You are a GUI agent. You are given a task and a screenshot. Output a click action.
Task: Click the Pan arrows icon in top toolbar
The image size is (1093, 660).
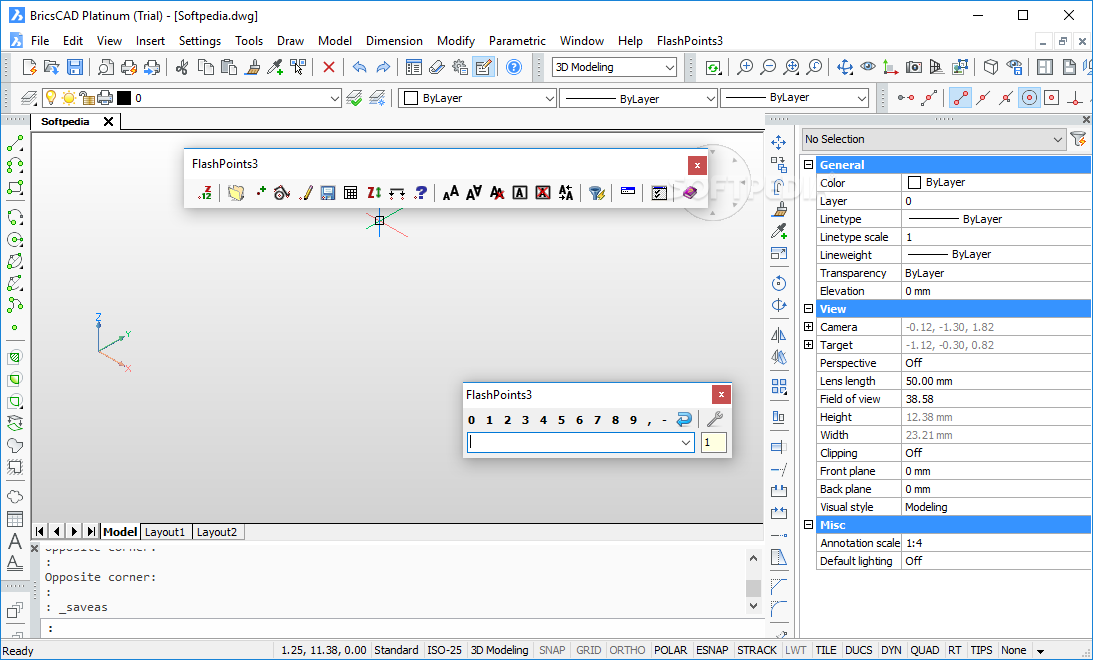point(845,67)
